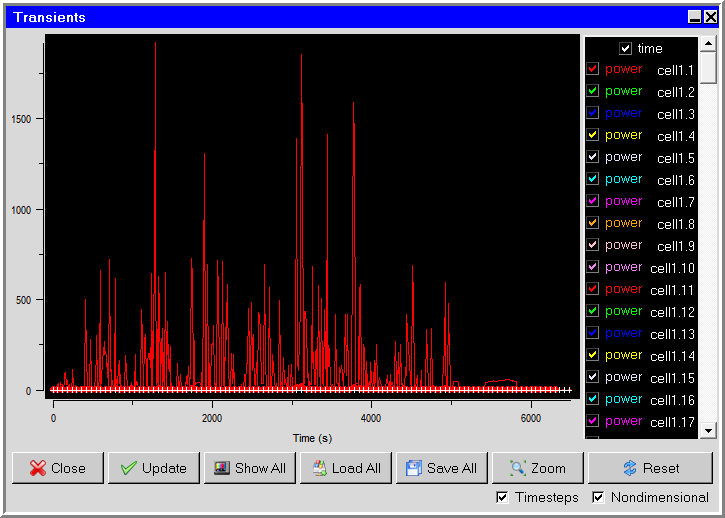Image resolution: width=725 pixels, height=518 pixels.
Task: Click the yellow power label for cell1.4
Action: (623, 135)
